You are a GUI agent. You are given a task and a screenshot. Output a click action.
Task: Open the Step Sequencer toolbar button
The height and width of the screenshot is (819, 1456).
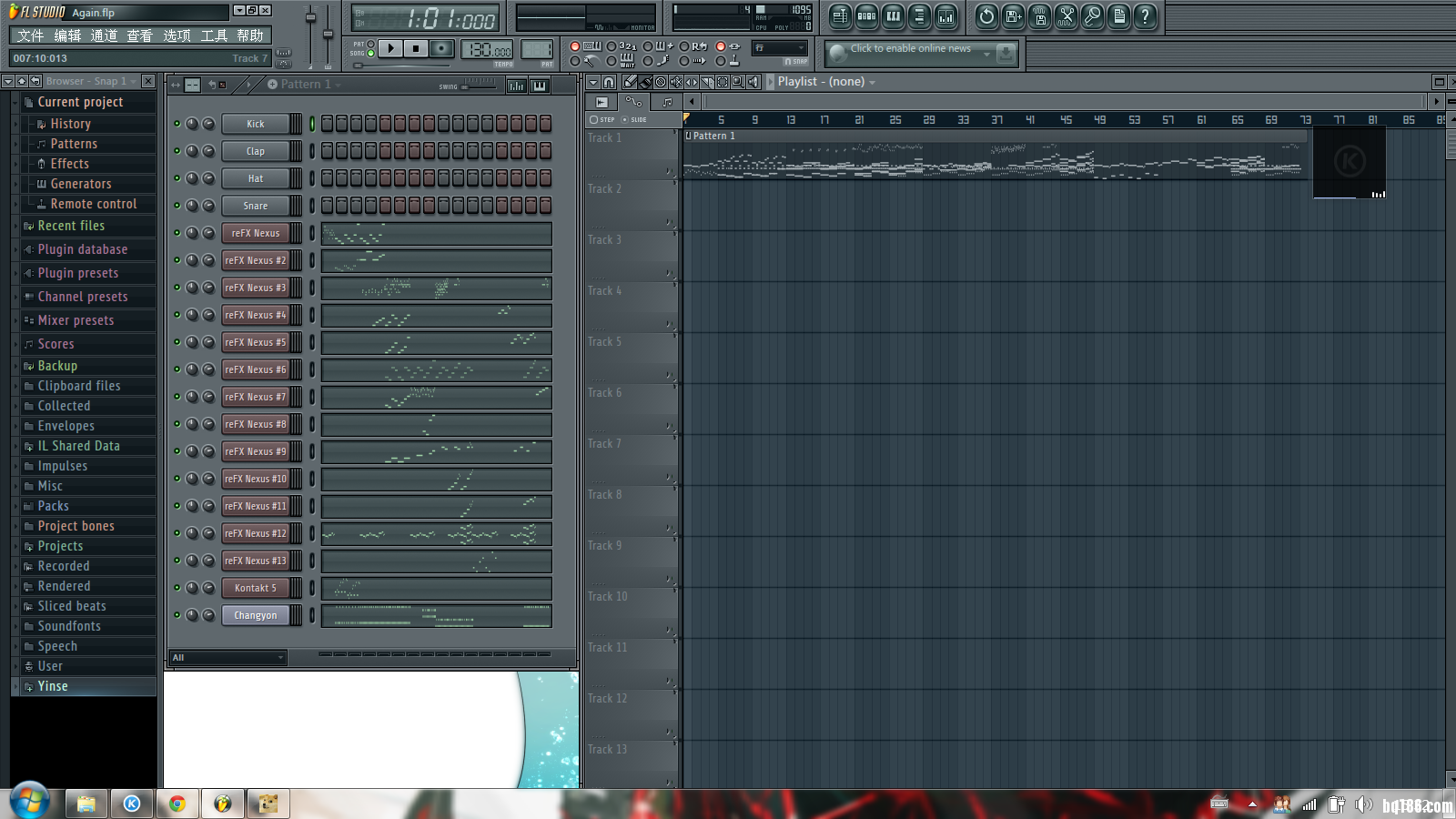point(866,15)
